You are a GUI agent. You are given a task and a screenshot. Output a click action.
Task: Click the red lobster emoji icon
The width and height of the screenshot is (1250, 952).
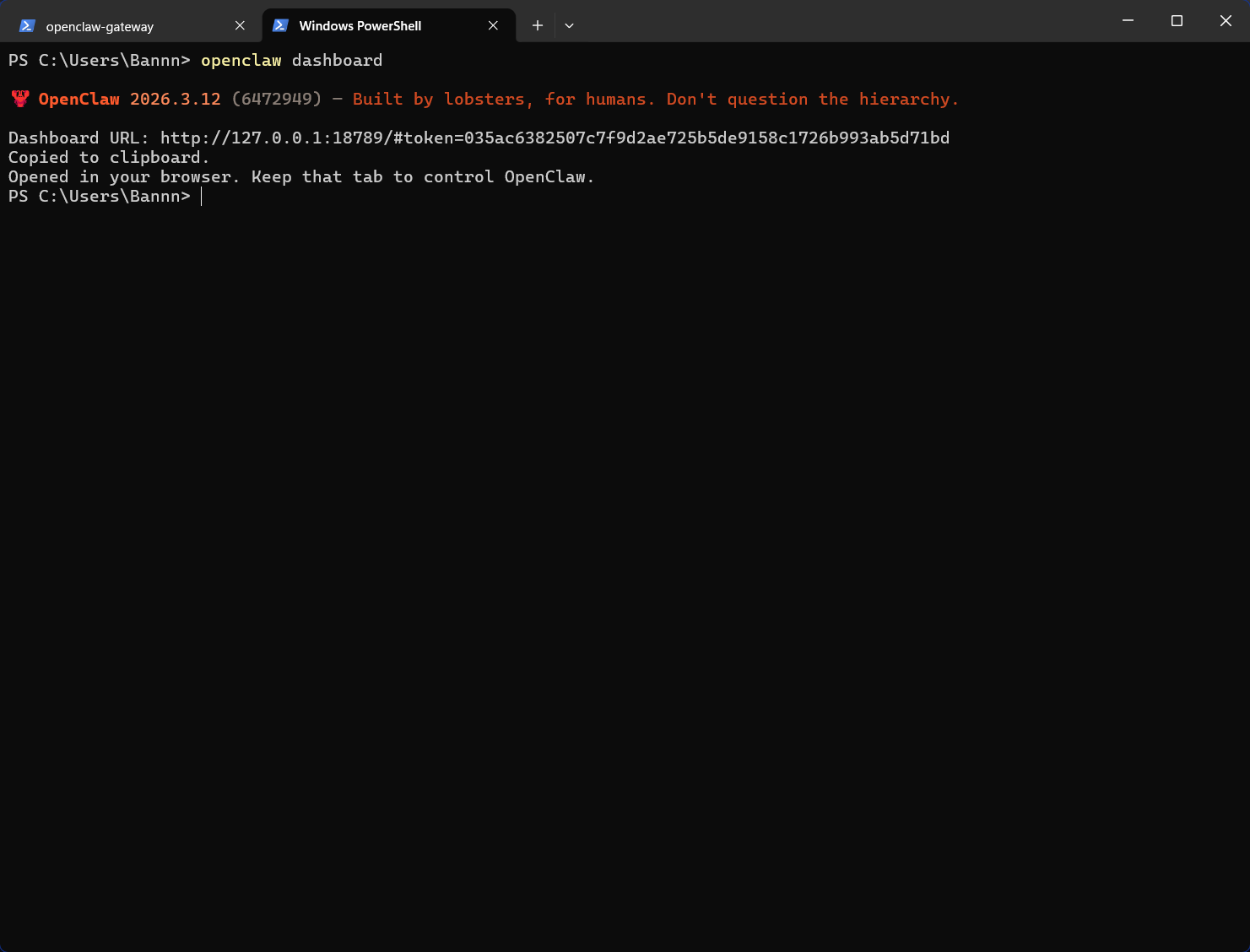(20, 99)
